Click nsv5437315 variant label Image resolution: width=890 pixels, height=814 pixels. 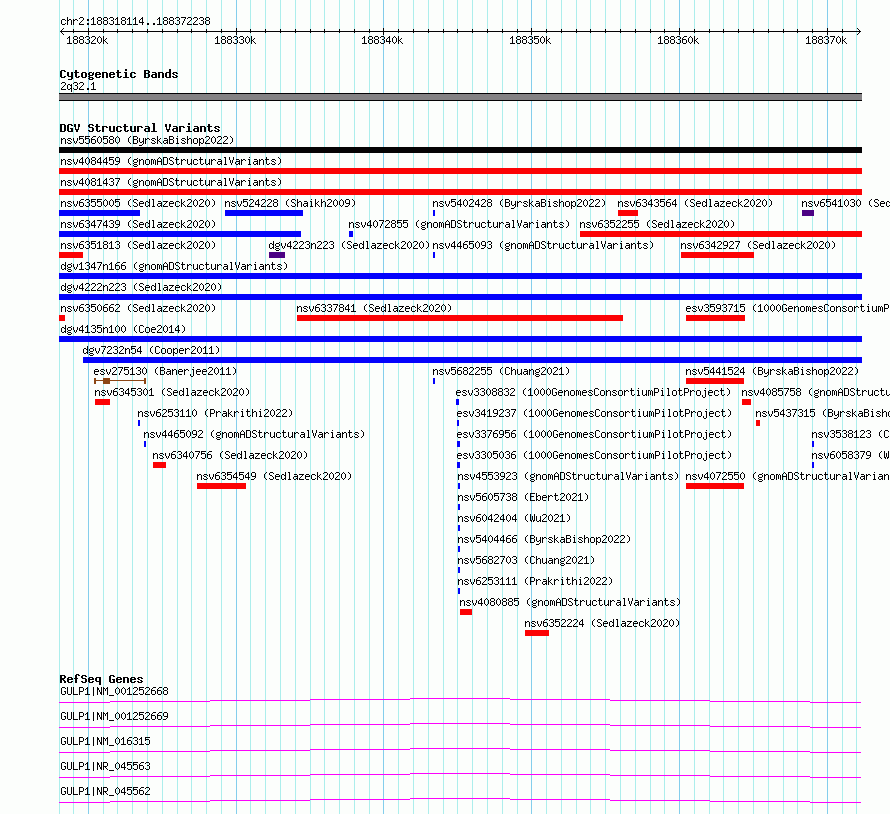point(822,413)
